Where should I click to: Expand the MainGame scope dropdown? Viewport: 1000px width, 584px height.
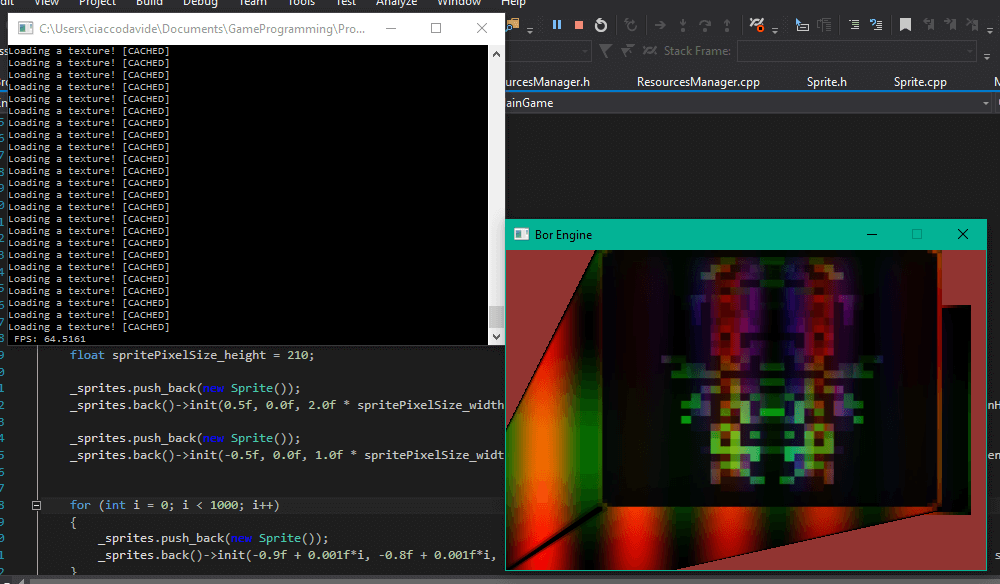(740, 103)
